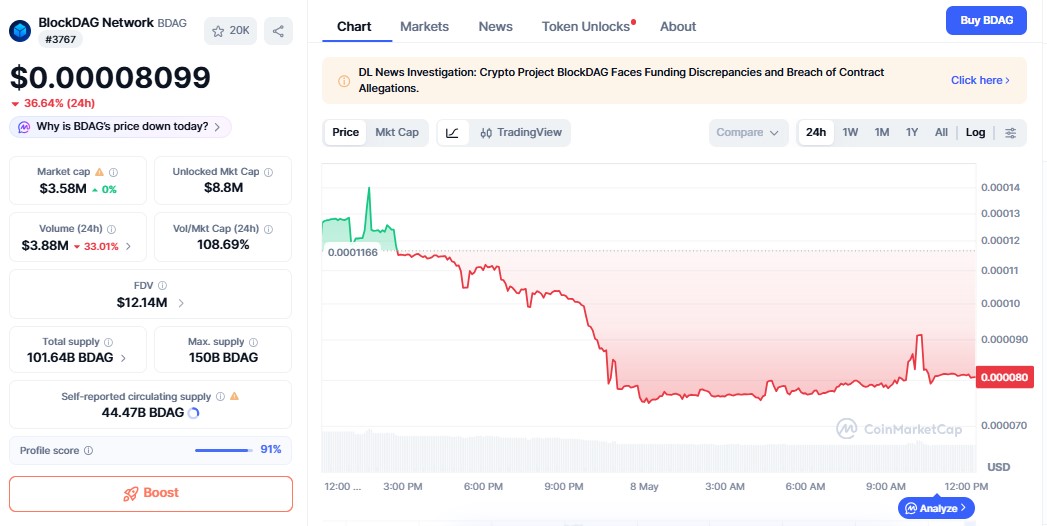Expand Why is BDAG's price down today
This screenshot has height=526, width=1047.
tap(120, 127)
